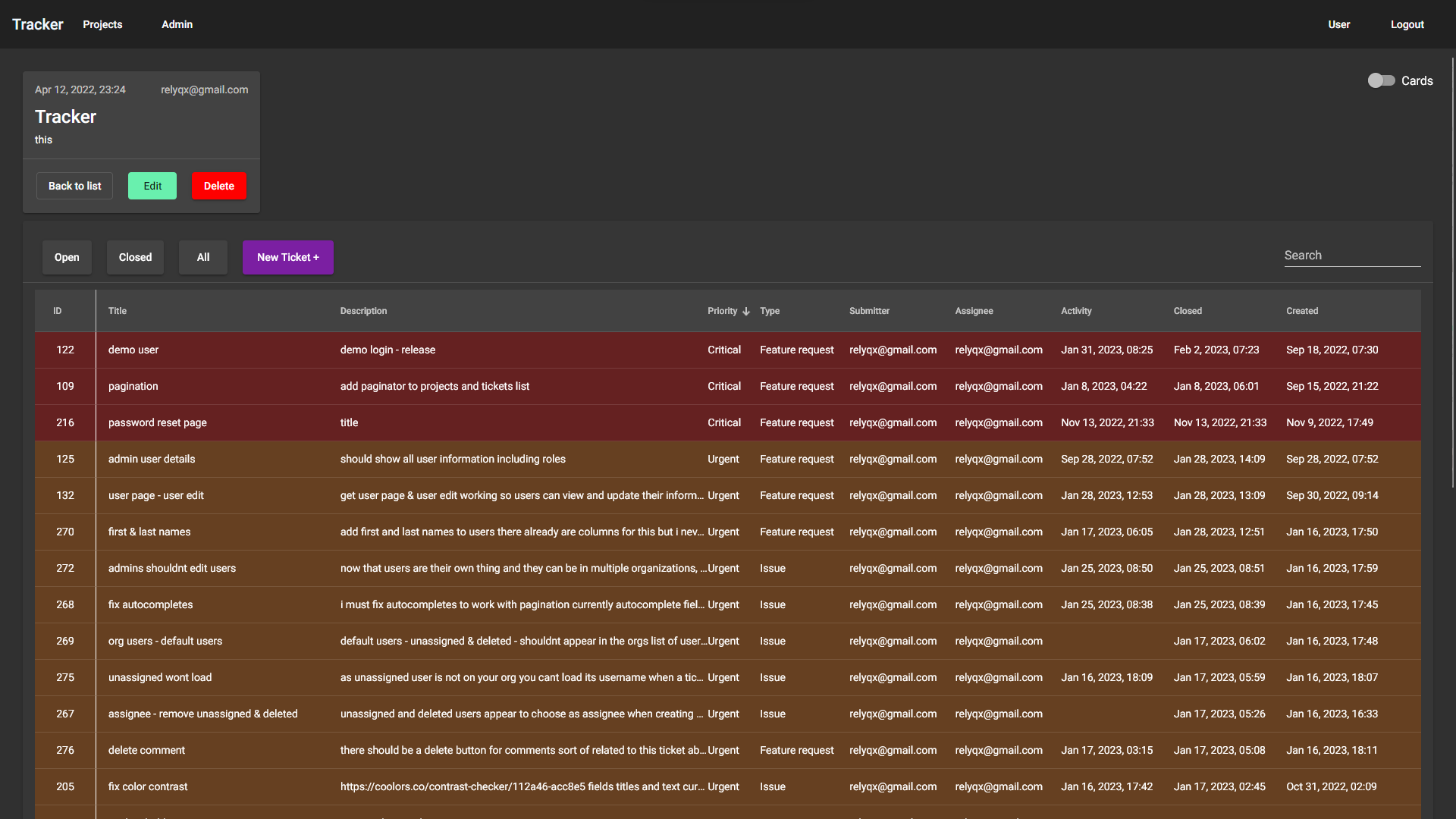Toggle the Cards view switch

click(x=1381, y=80)
